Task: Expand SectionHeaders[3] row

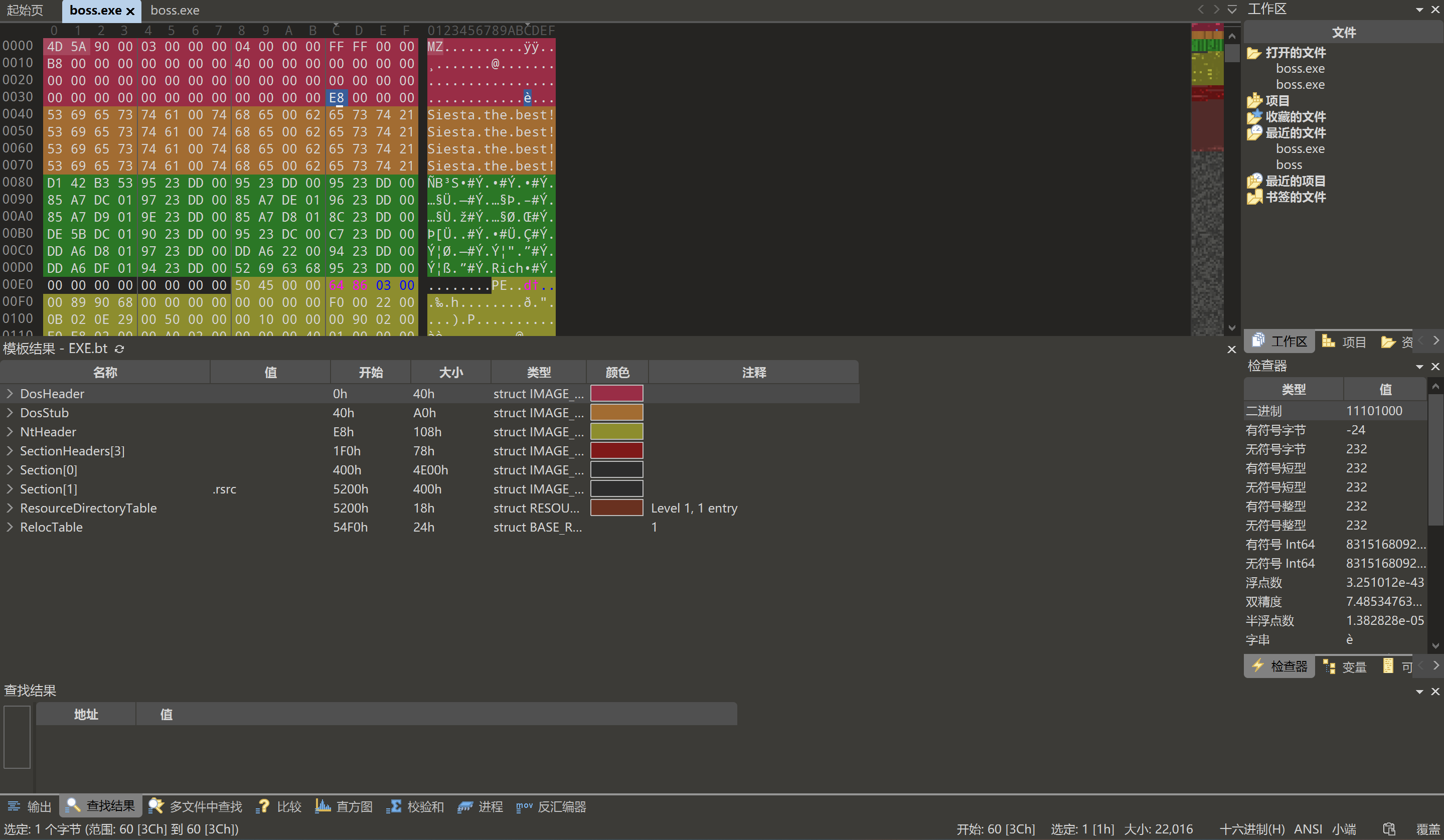Action: click(x=10, y=451)
